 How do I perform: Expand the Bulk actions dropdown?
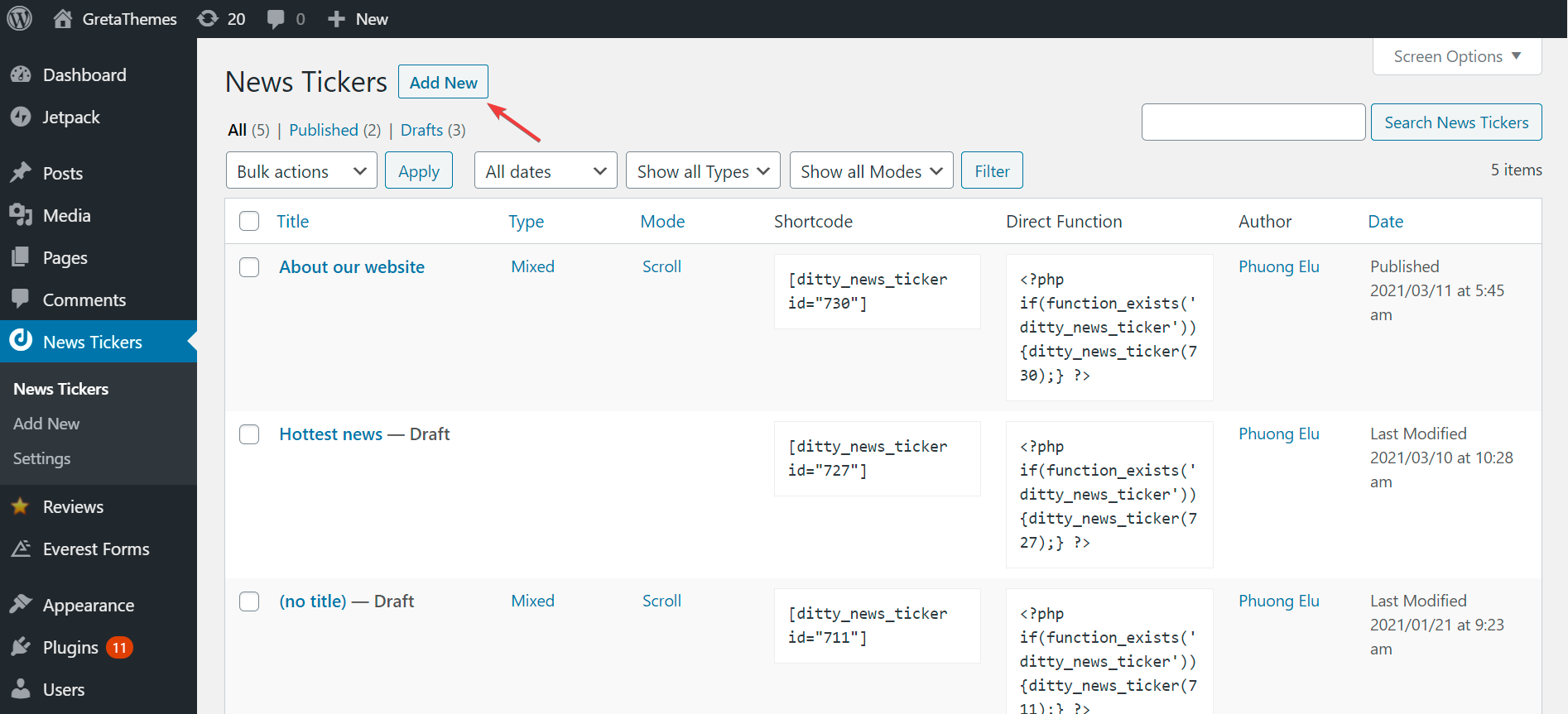[x=301, y=170]
